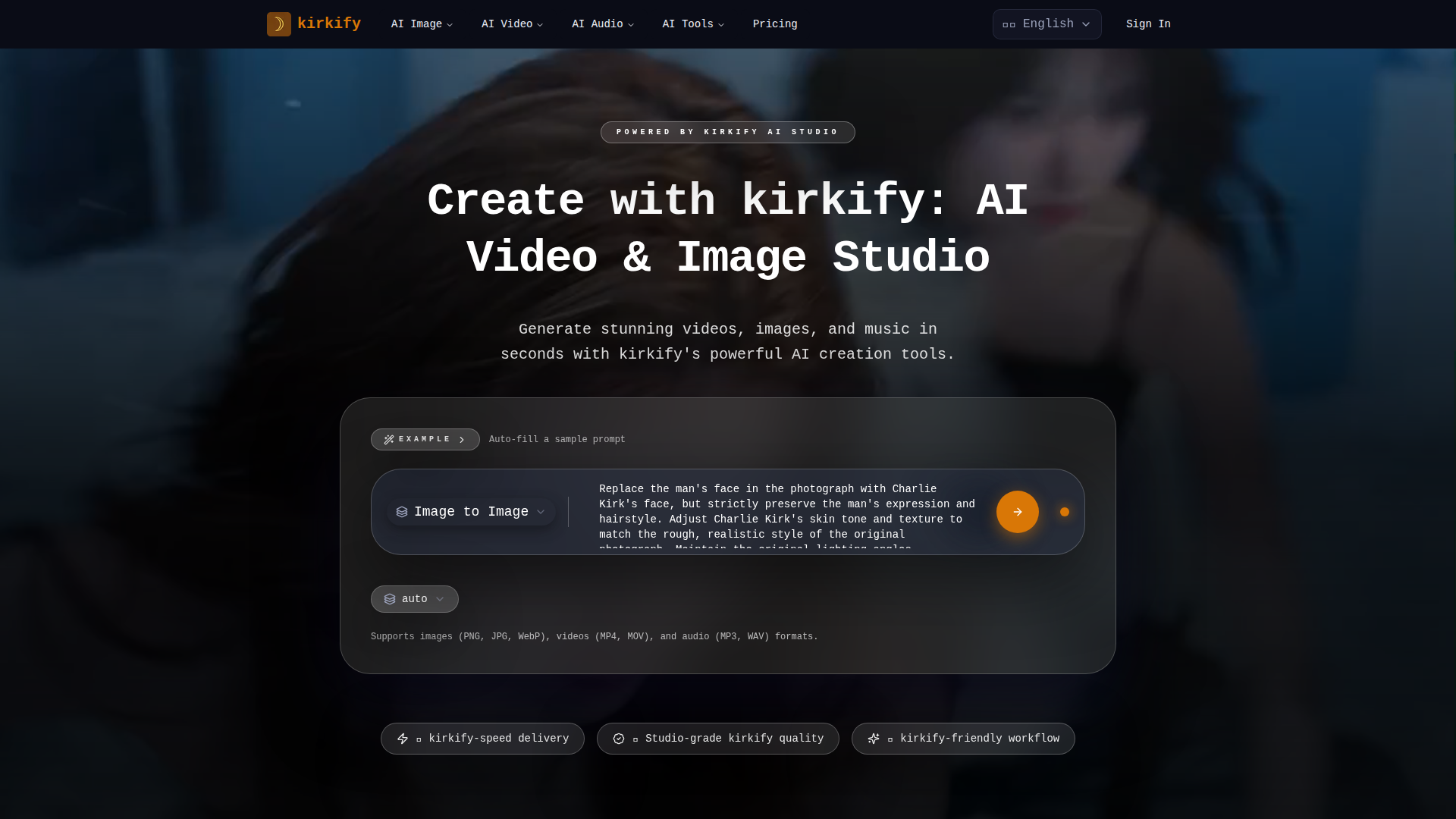Click the kirkify crescent moon logo icon
Screen dimensions: 1456x819
pos(278,24)
